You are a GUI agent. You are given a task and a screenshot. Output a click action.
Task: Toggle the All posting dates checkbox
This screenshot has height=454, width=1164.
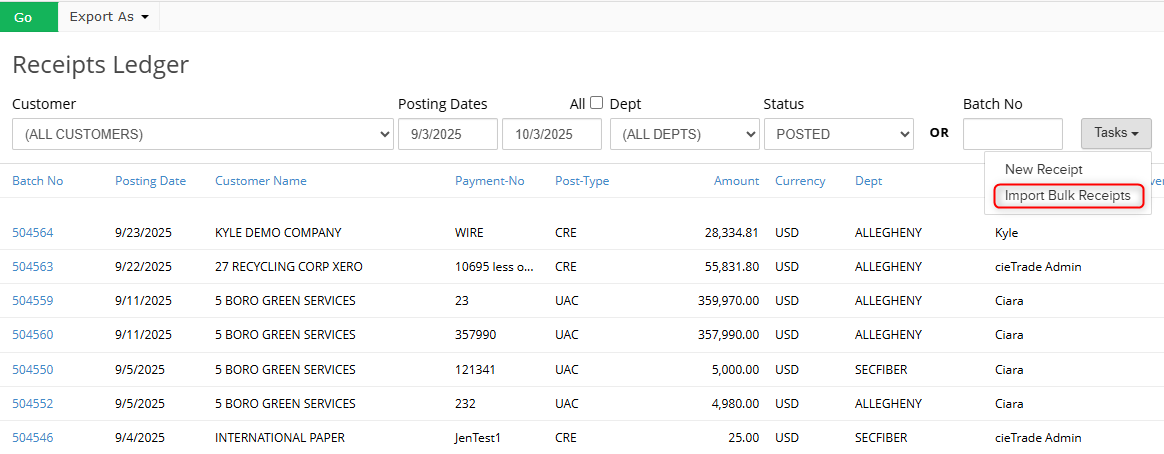[596, 104]
